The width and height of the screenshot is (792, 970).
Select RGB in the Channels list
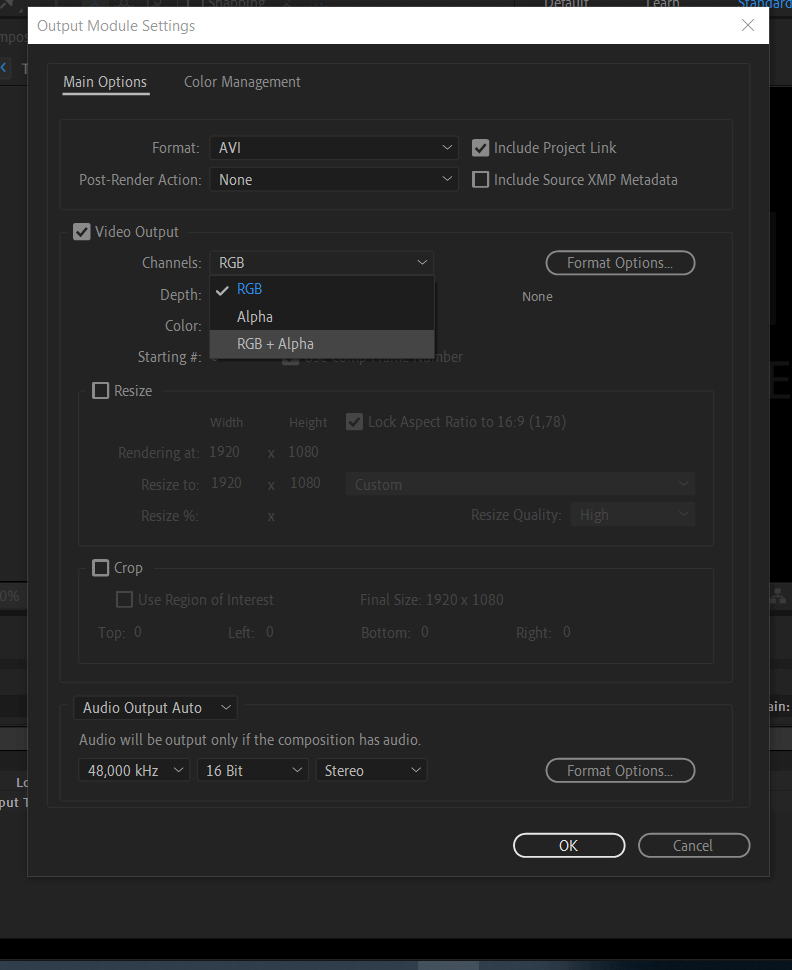322,289
